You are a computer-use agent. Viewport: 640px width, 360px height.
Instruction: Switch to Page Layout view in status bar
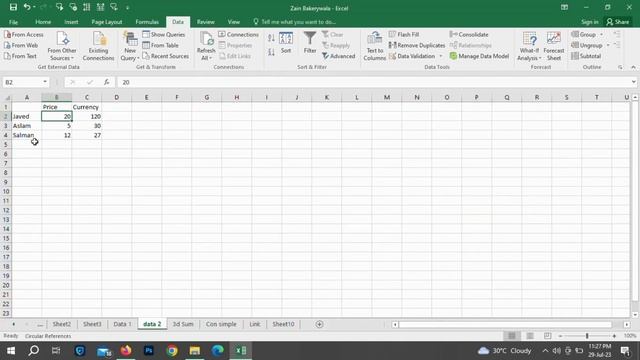point(530,336)
